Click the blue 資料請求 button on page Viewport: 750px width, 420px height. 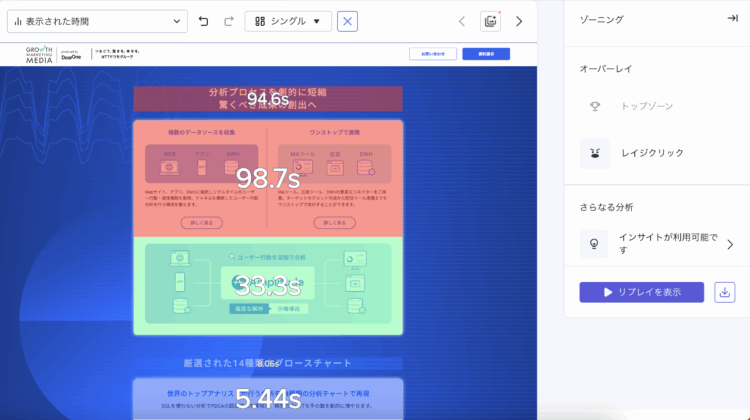(x=486, y=54)
